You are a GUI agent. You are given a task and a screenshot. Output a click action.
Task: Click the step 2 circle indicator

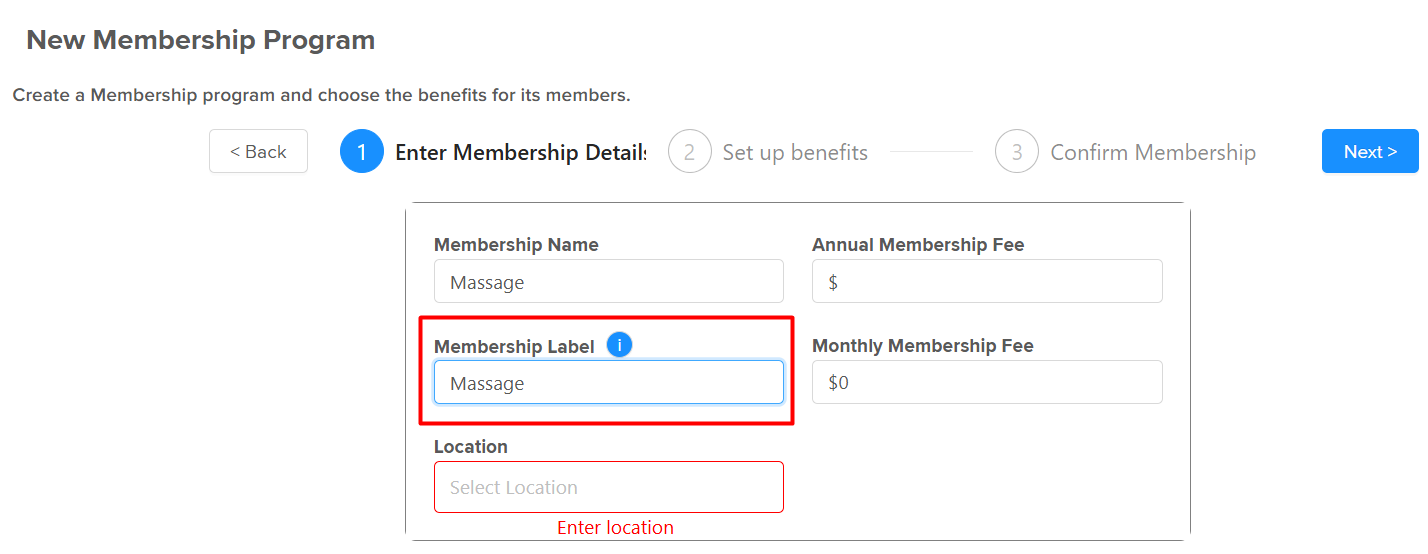coord(689,152)
